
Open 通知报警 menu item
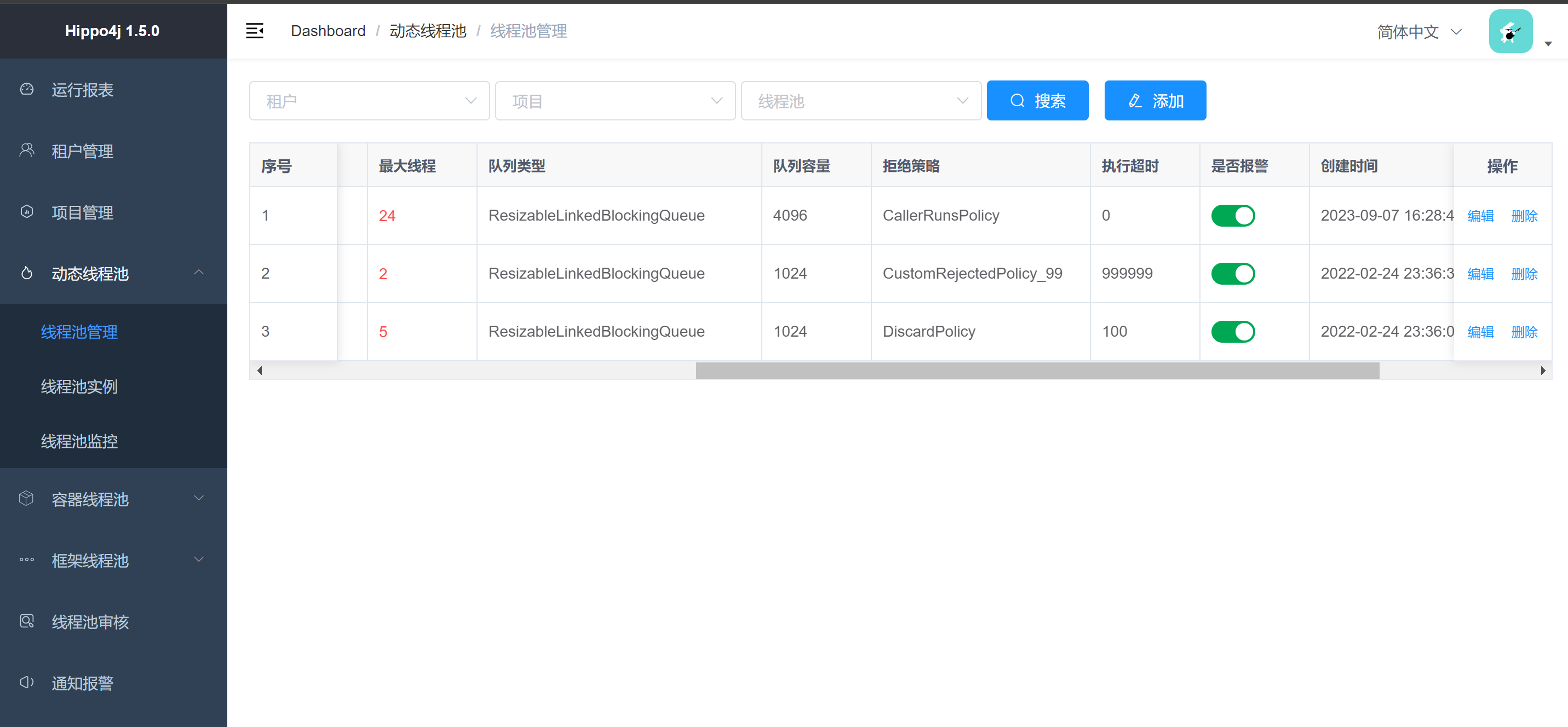[x=113, y=683]
